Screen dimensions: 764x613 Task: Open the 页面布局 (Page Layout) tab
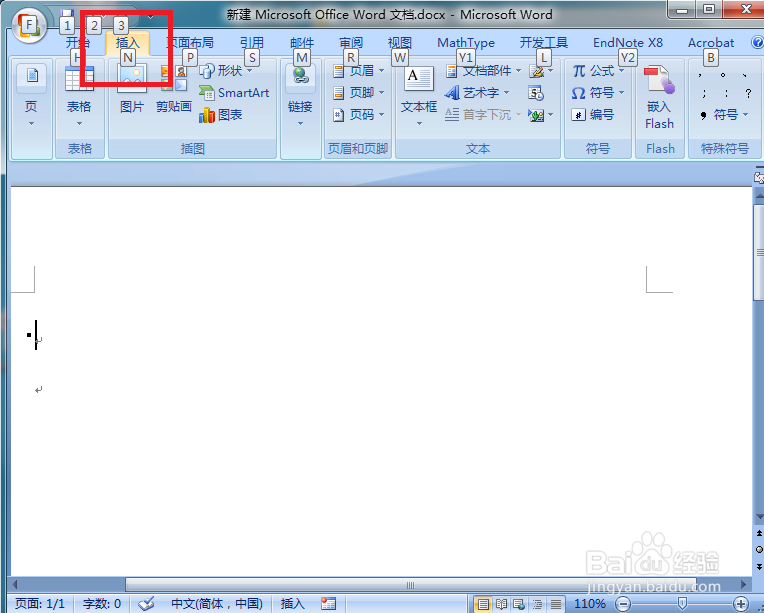point(190,43)
